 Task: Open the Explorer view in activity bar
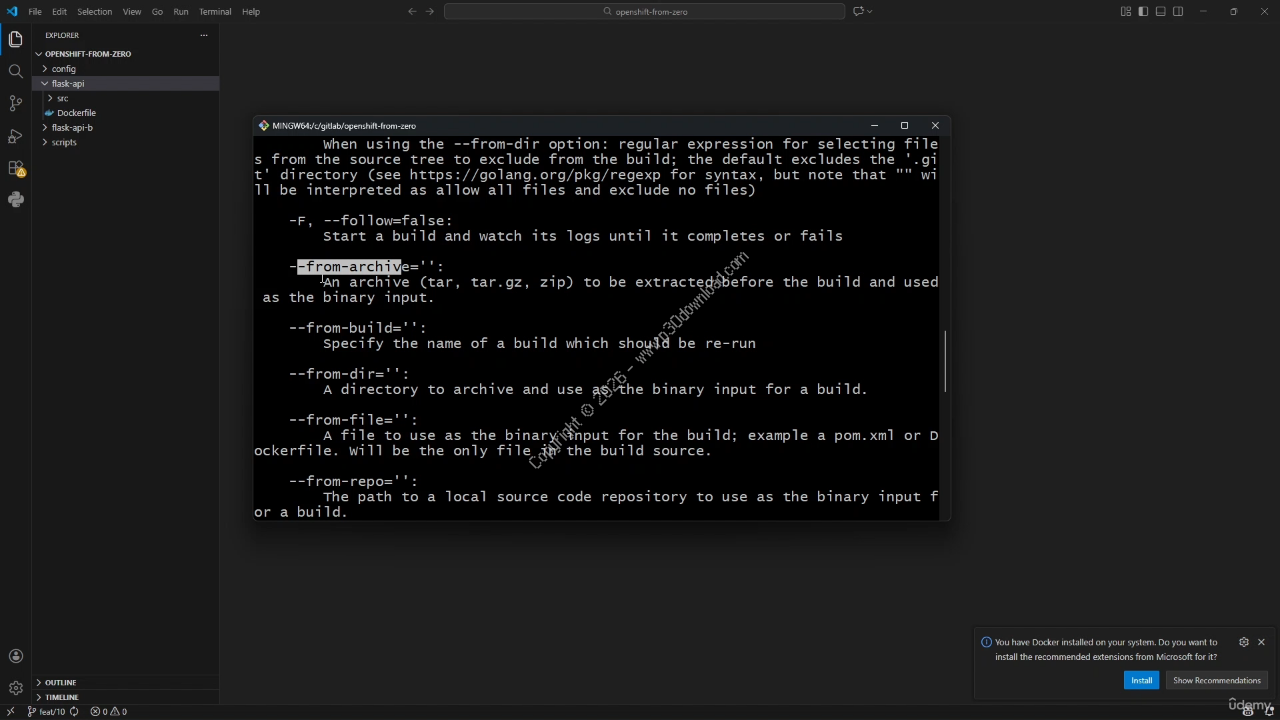point(15,40)
